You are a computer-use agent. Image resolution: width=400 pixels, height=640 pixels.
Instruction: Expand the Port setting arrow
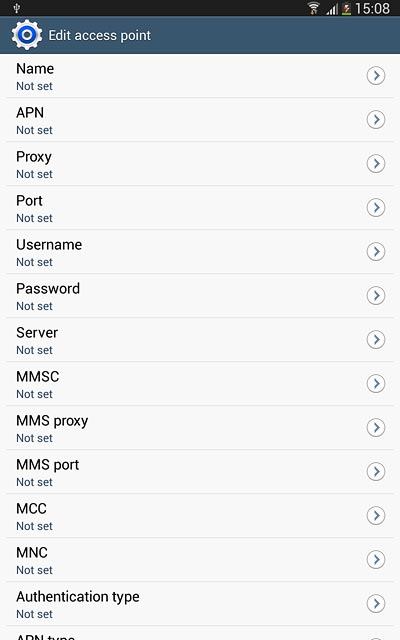[376, 208]
